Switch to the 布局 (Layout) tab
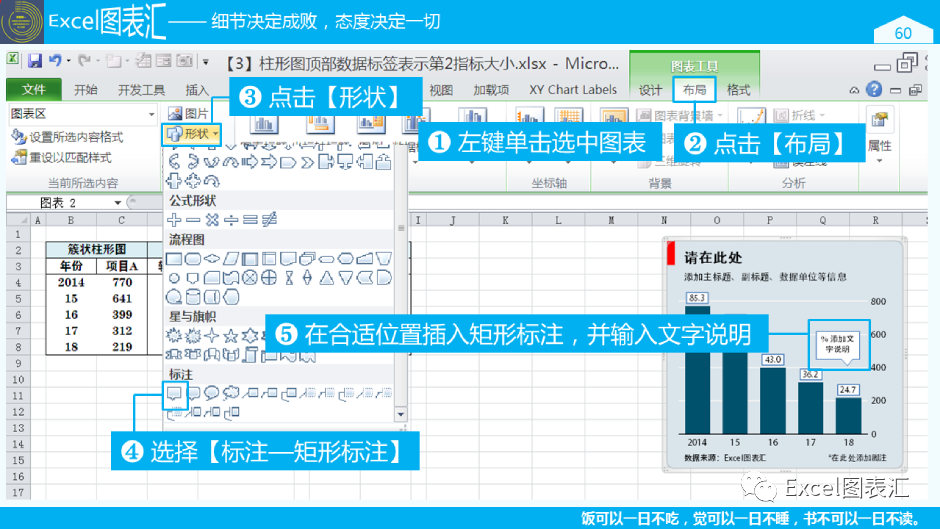 pos(694,90)
